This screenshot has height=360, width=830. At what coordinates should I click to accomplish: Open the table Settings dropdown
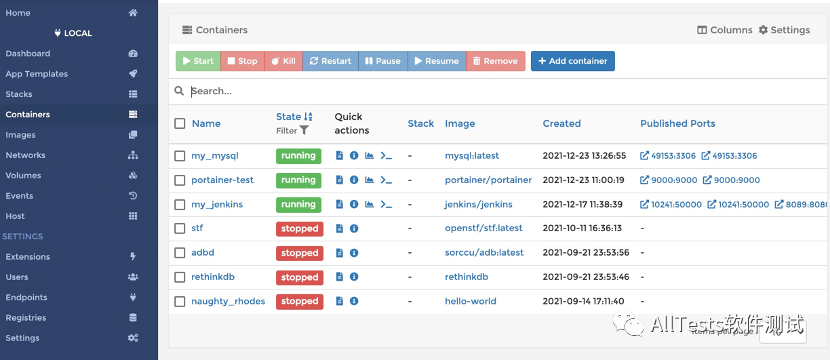click(x=784, y=30)
